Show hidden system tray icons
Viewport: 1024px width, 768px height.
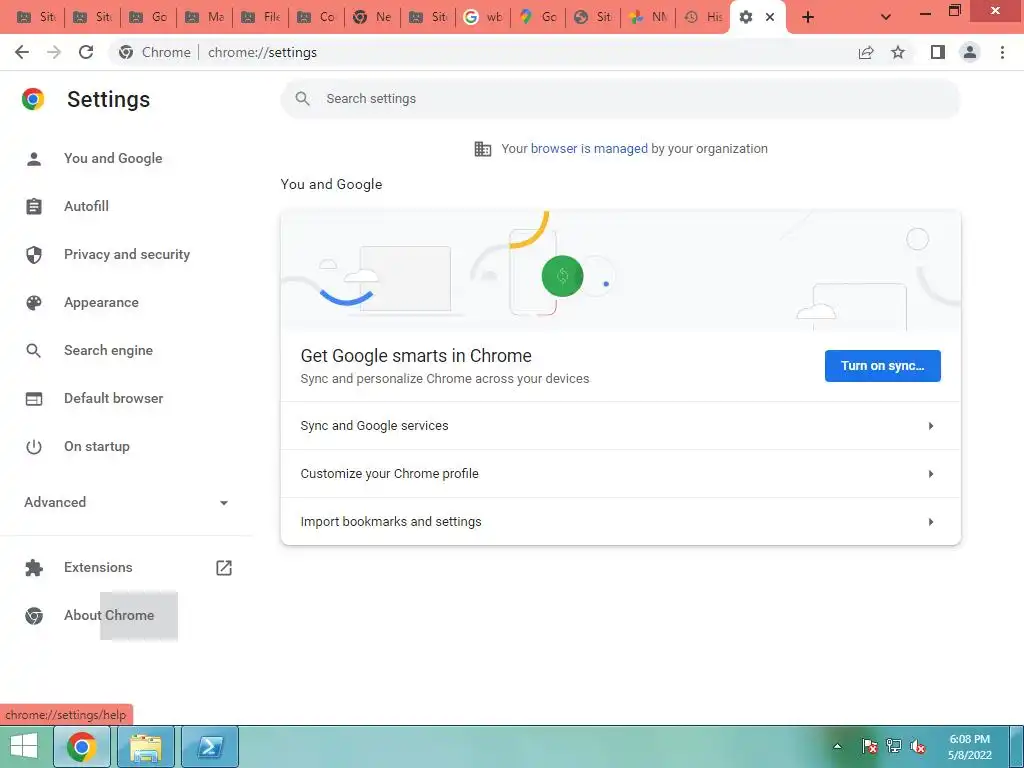(837, 746)
